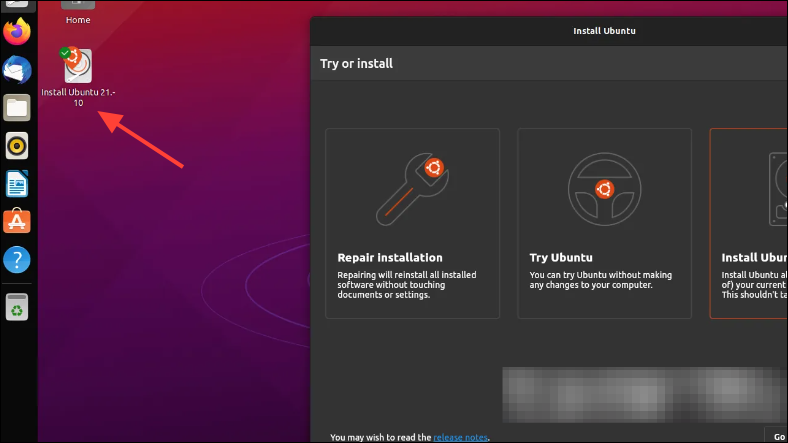Open the Trash in the dock
This screenshot has width=788, height=443.
[x=17, y=307]
